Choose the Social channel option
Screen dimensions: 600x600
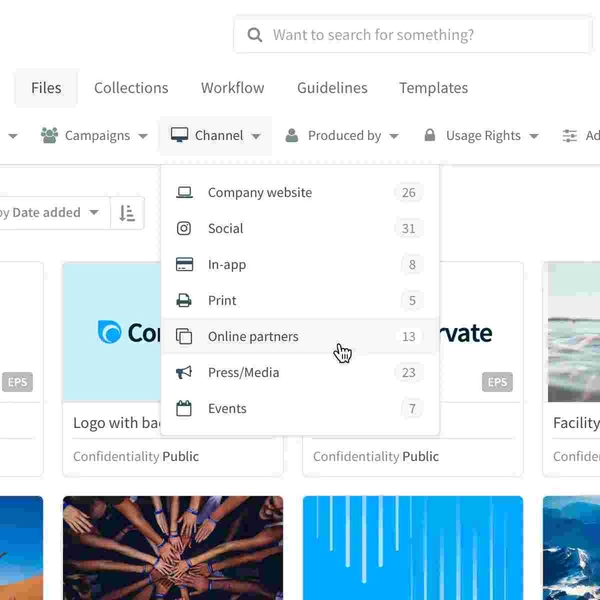[300, 228]
